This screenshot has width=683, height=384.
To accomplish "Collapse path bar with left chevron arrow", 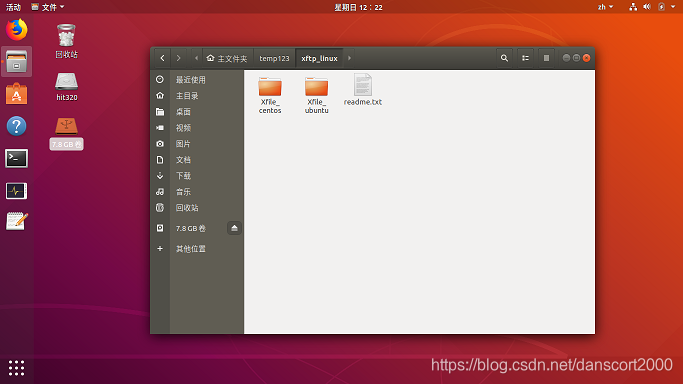I will pyautogui.click(x=196, y=58).
